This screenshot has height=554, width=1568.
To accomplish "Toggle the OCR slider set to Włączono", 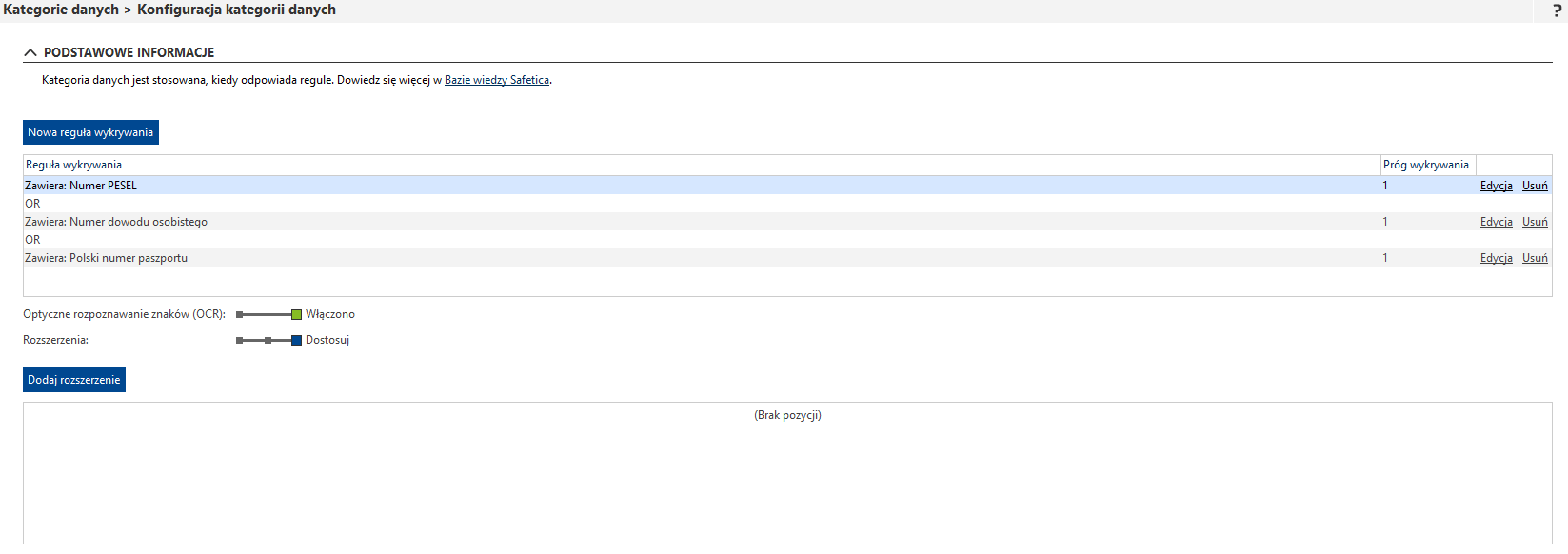I will (x=296, y=314).
